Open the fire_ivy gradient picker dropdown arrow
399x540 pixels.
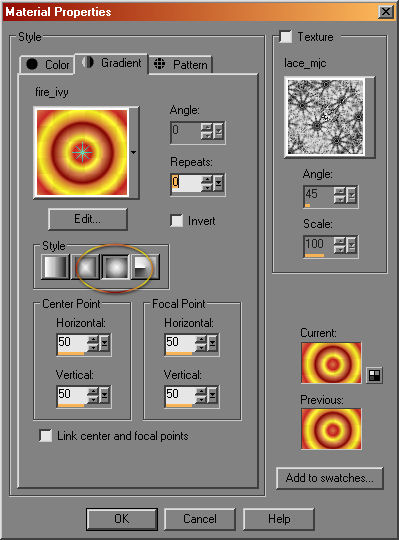(x=134, y=152)
